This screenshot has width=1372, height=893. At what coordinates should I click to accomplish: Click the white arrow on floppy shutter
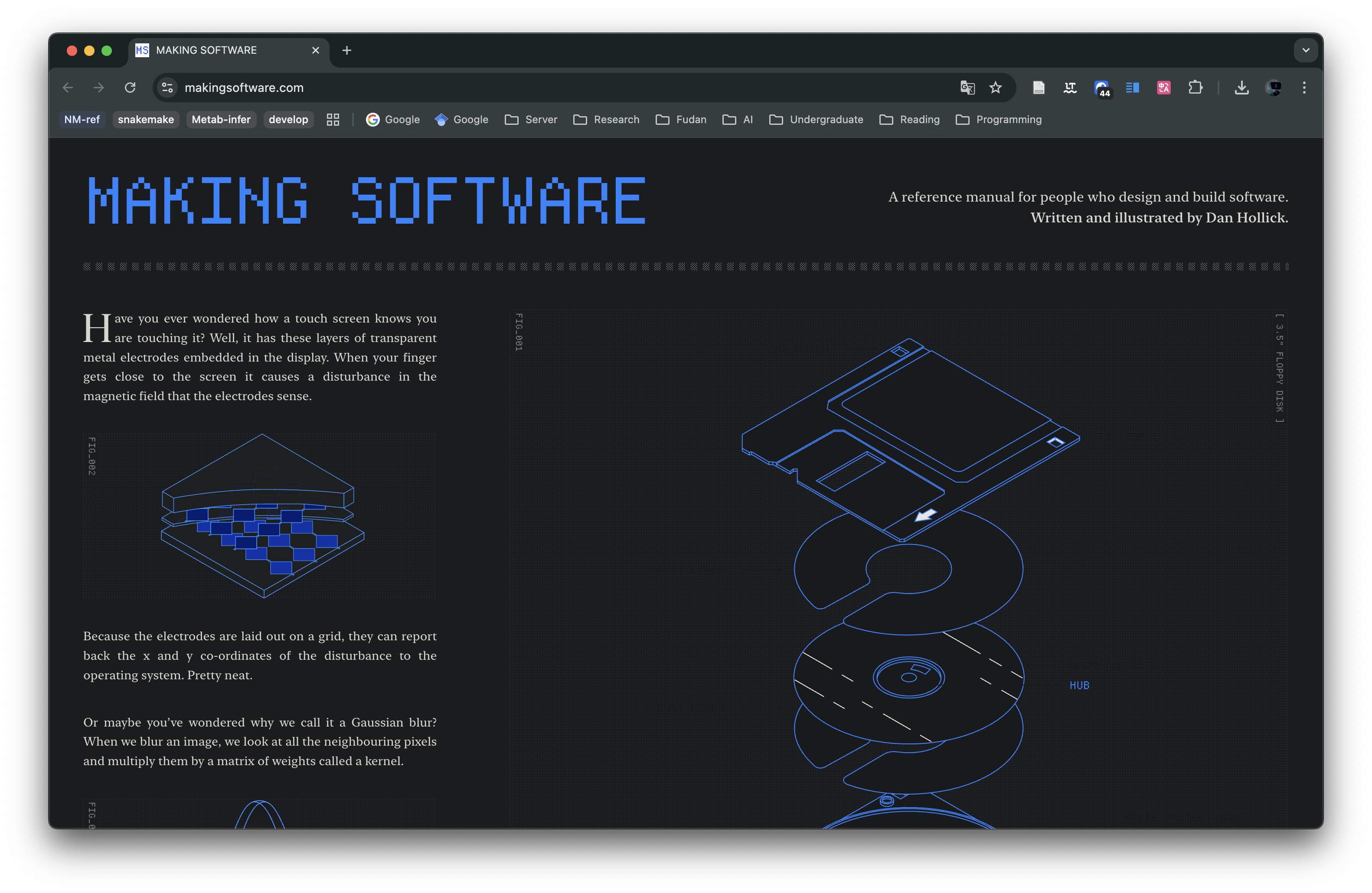(926, 515)
